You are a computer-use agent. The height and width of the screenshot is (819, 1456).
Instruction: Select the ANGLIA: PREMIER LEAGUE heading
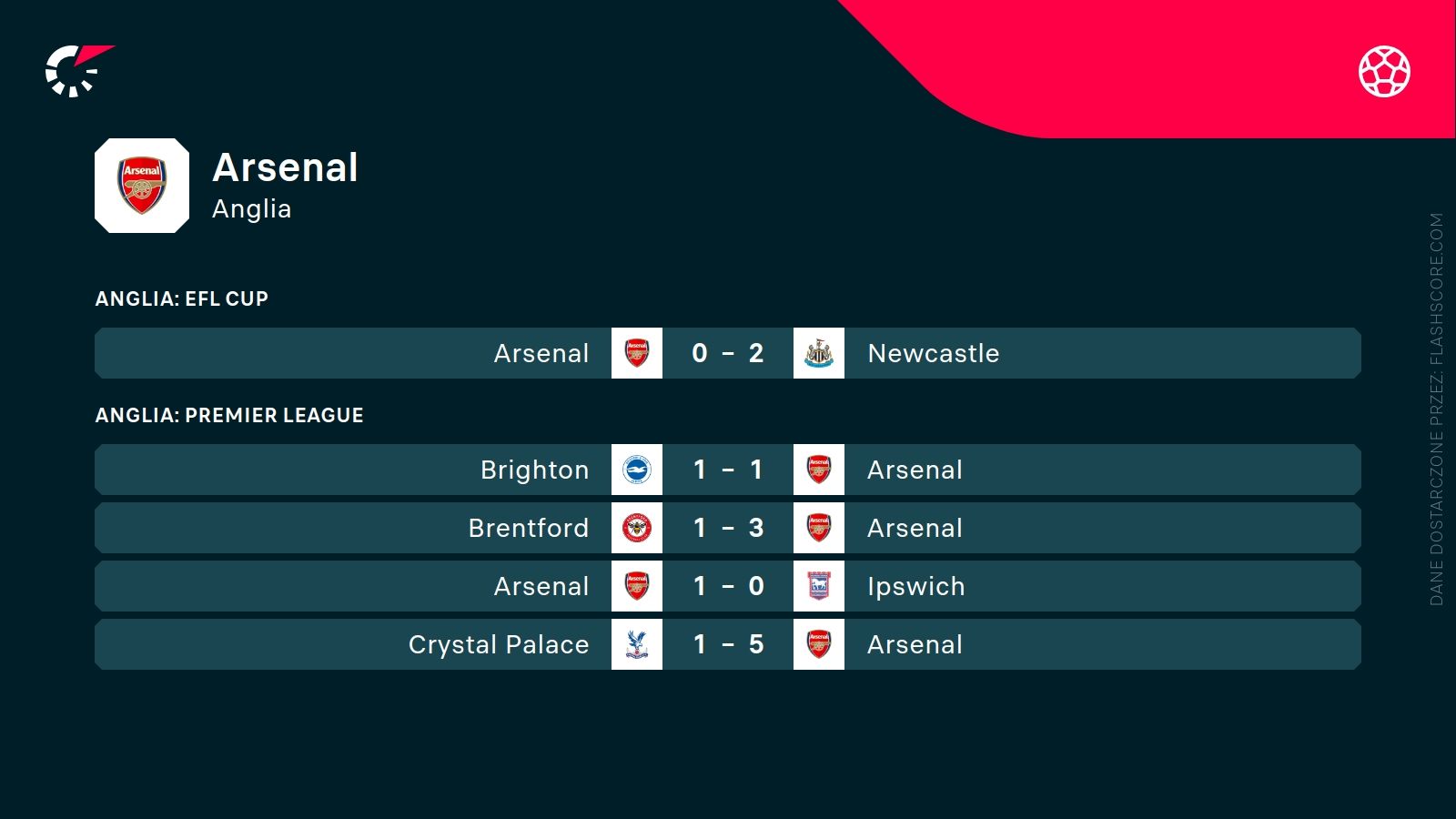click(229, 415)
